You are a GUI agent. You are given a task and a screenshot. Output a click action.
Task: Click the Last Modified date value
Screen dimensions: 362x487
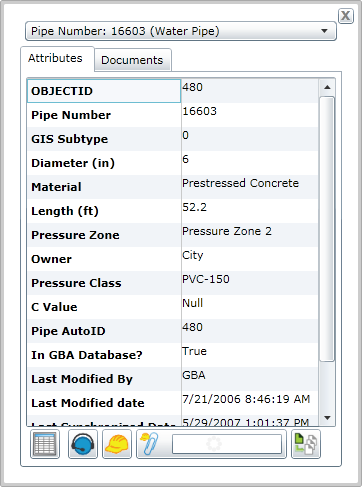tap(246, 399)
